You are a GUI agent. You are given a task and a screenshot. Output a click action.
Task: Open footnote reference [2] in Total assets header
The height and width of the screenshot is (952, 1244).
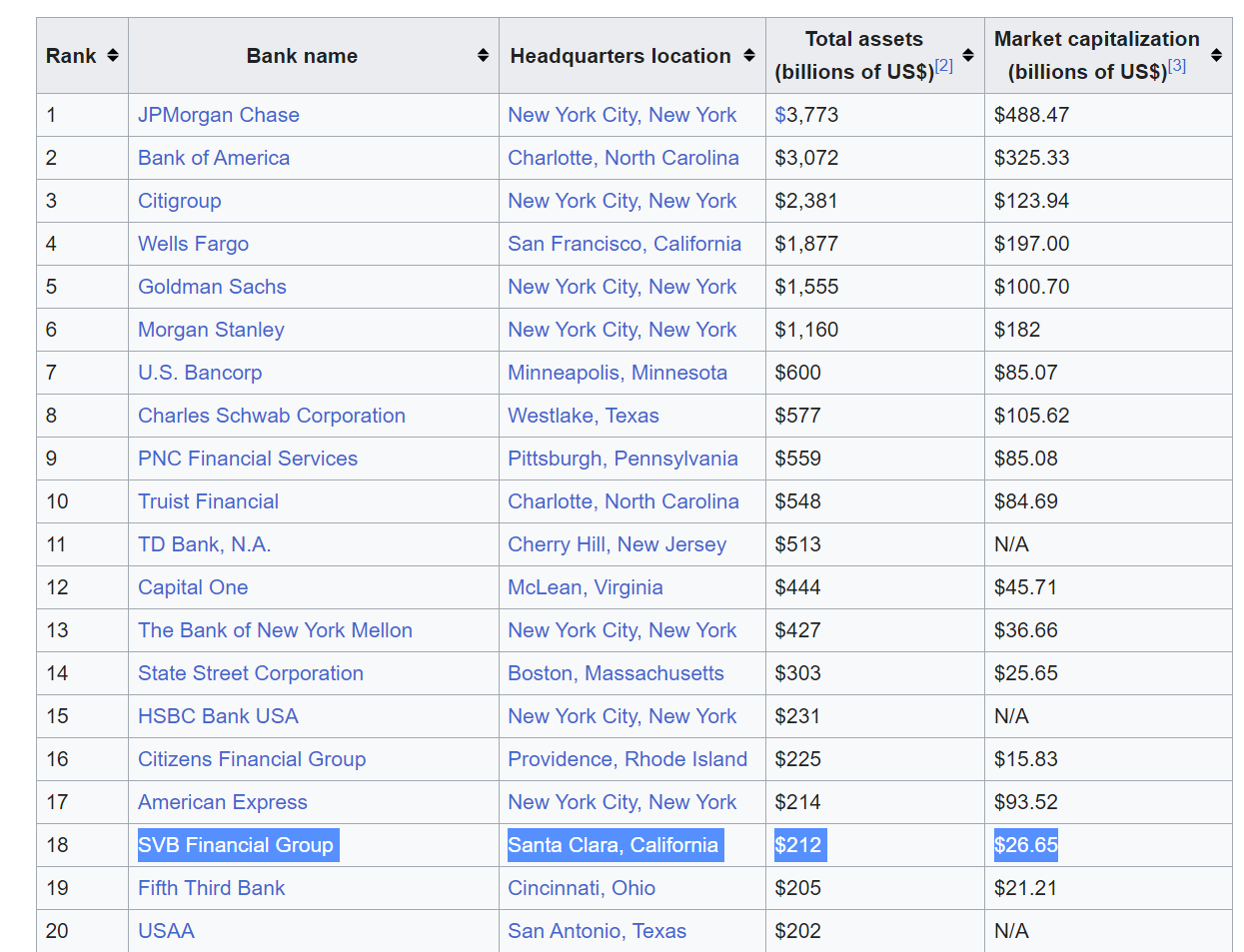(944, 66)
